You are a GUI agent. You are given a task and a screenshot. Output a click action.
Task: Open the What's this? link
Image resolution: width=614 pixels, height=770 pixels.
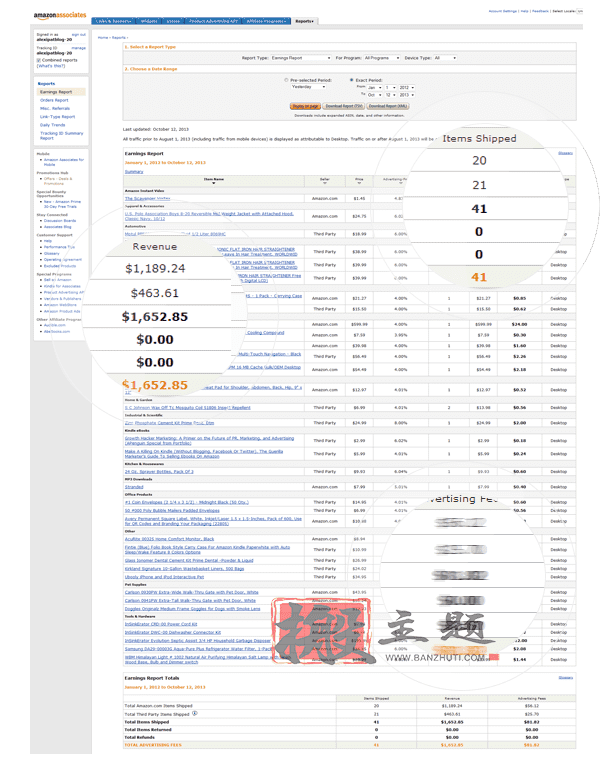click(51, 66)
